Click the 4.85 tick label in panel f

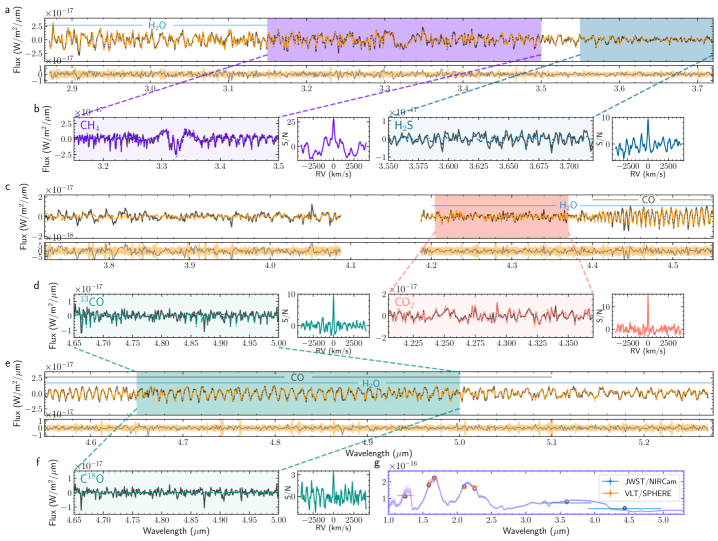(191, 520)
